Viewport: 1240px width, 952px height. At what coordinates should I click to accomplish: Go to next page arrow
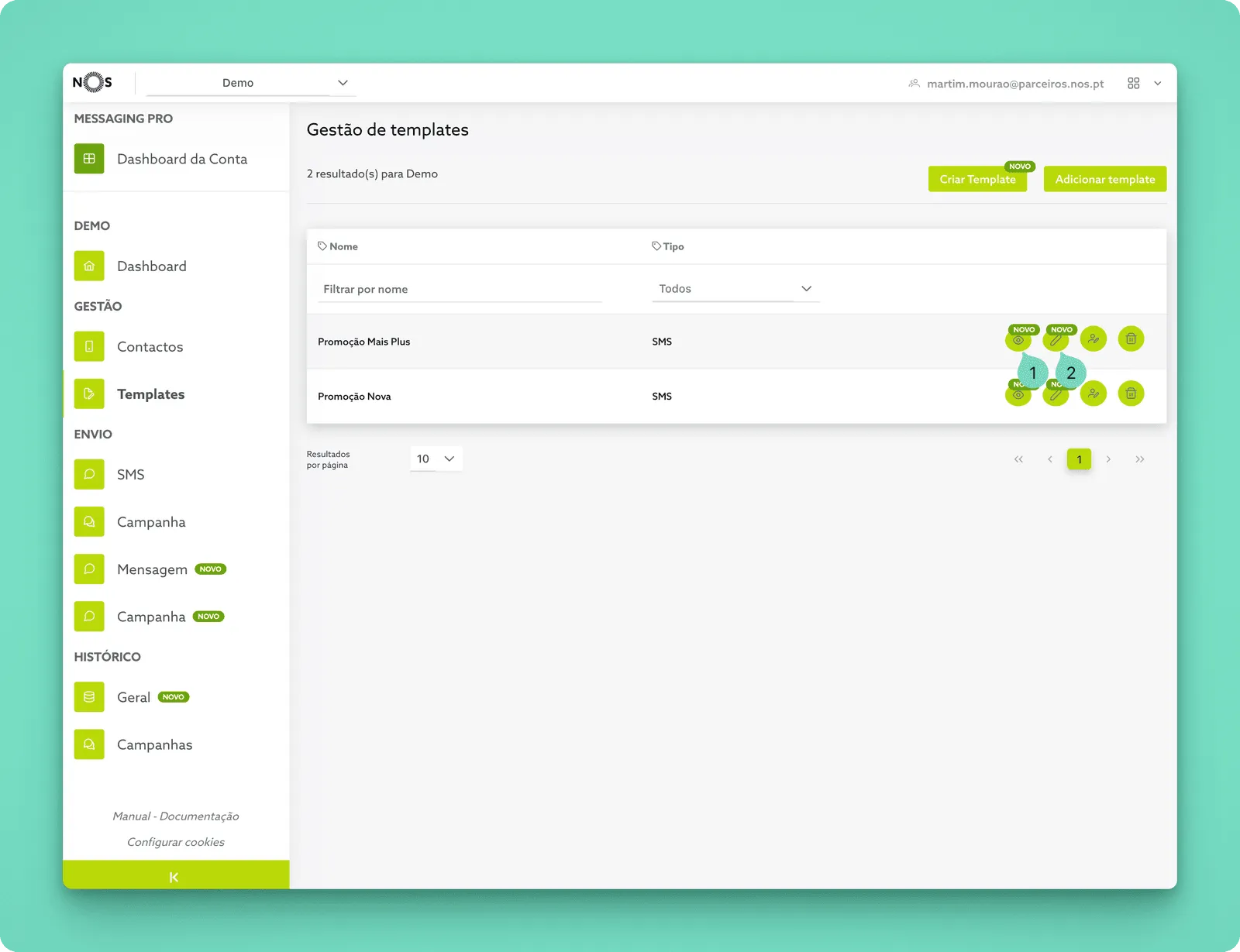(1108, 459)
